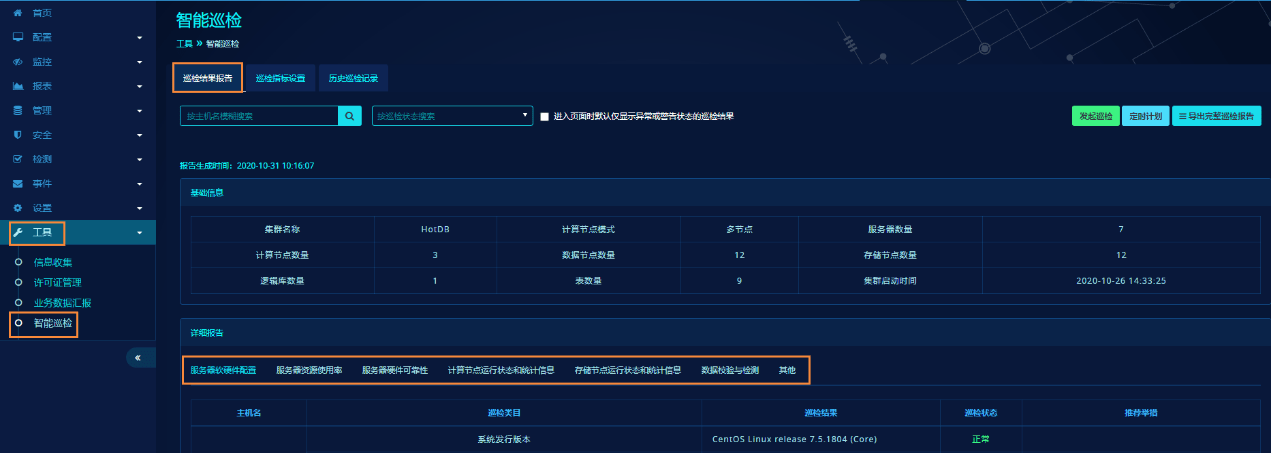Click the gear icon beside 设置
This screenshot has width=1271, height=453.
pos(17,208)
